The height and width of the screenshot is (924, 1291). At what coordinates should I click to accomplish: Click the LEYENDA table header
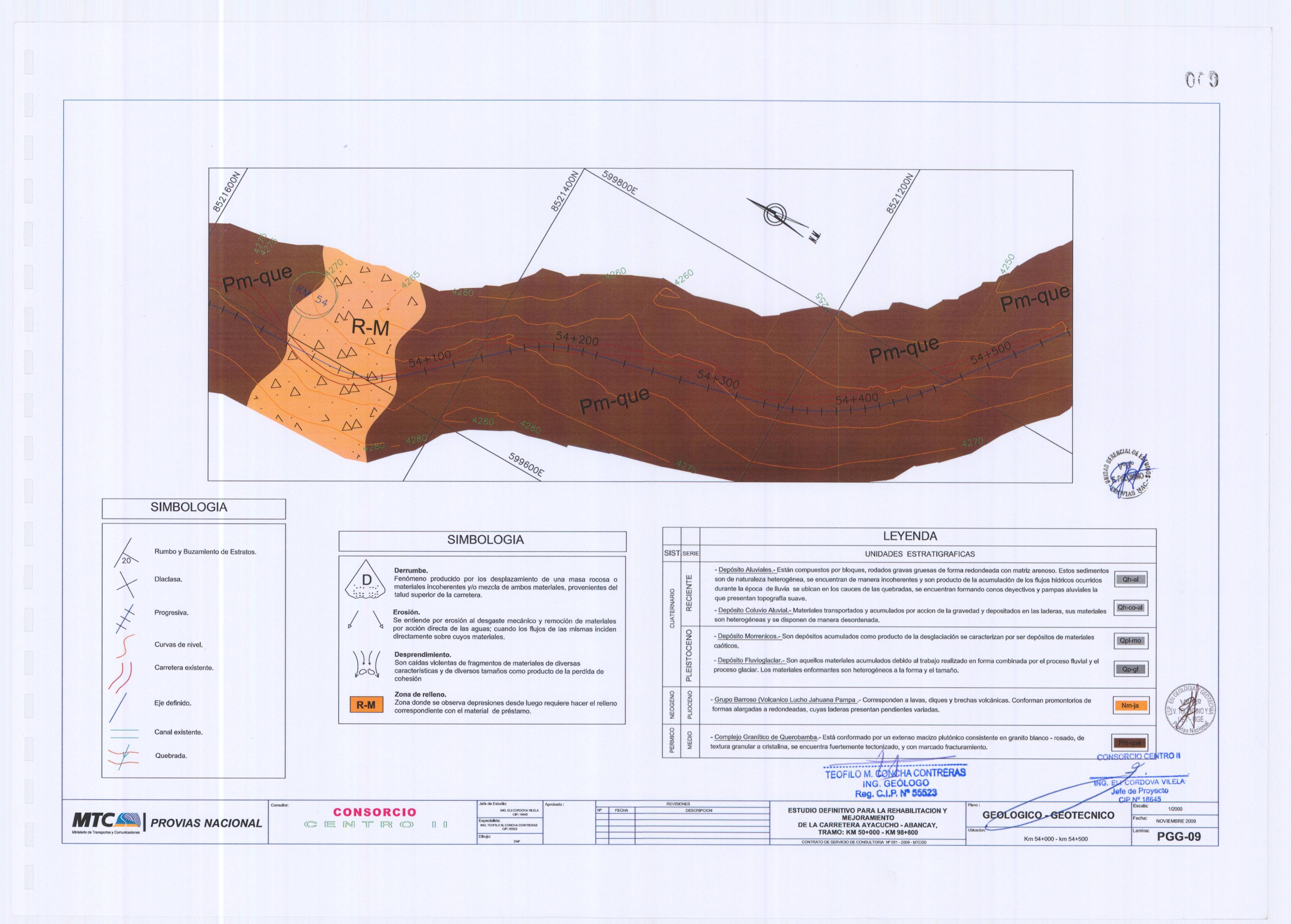910,536
